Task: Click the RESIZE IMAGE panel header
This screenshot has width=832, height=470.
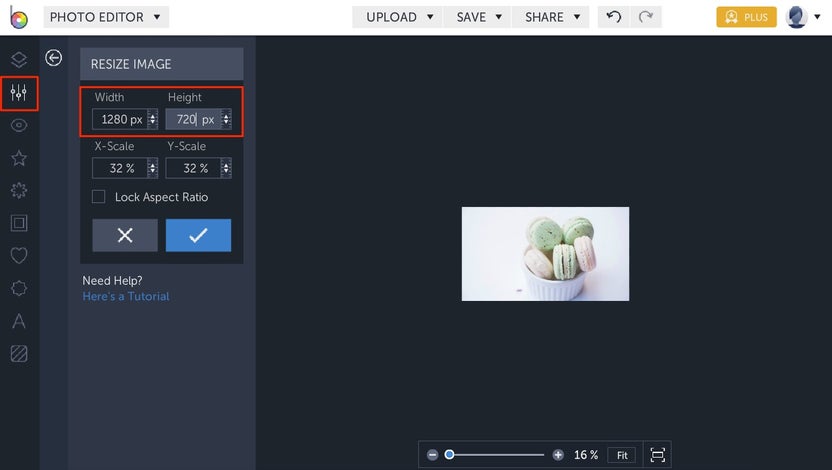Action: 162,64
